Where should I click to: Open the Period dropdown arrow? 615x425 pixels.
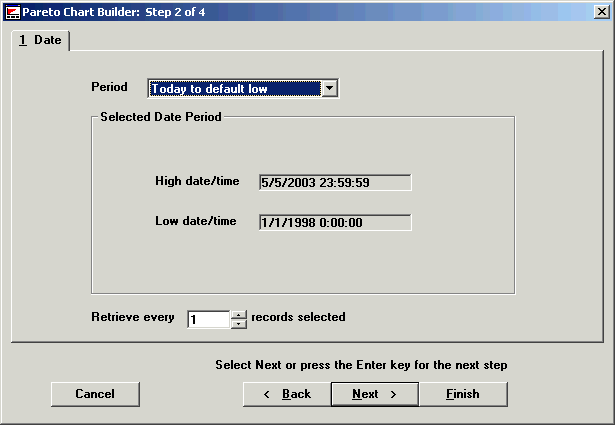329,89
